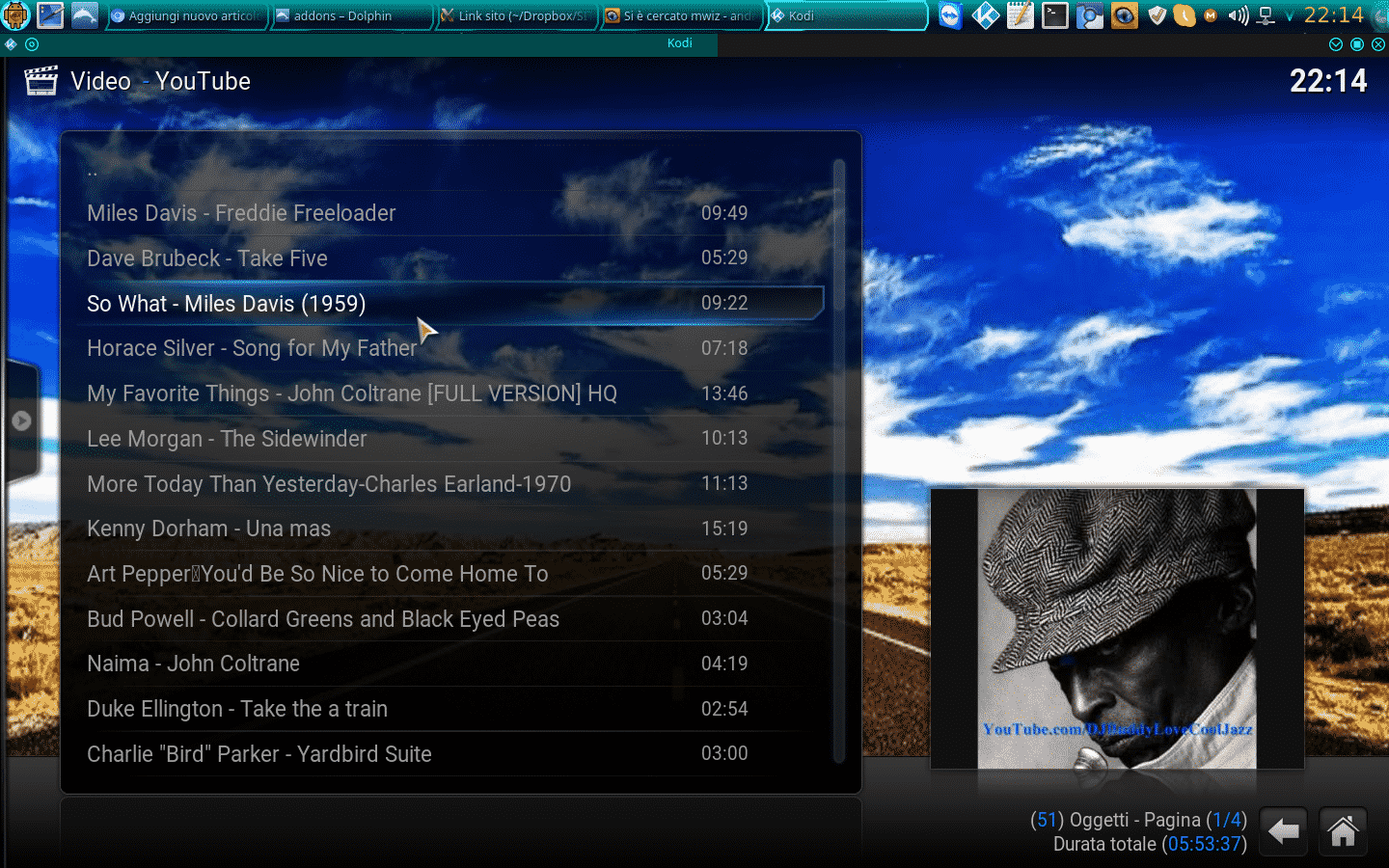Open the Chromium browser panel icon
1389x868 pixels.
click(x=1089, y=15)
